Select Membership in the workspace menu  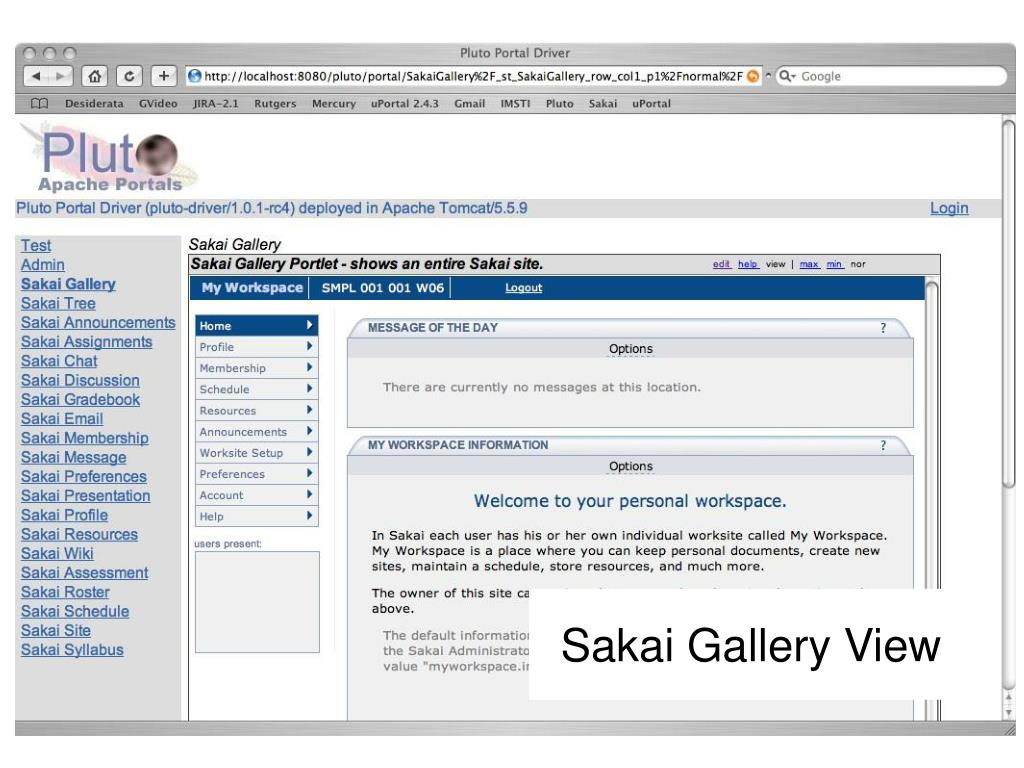point(257,368)
